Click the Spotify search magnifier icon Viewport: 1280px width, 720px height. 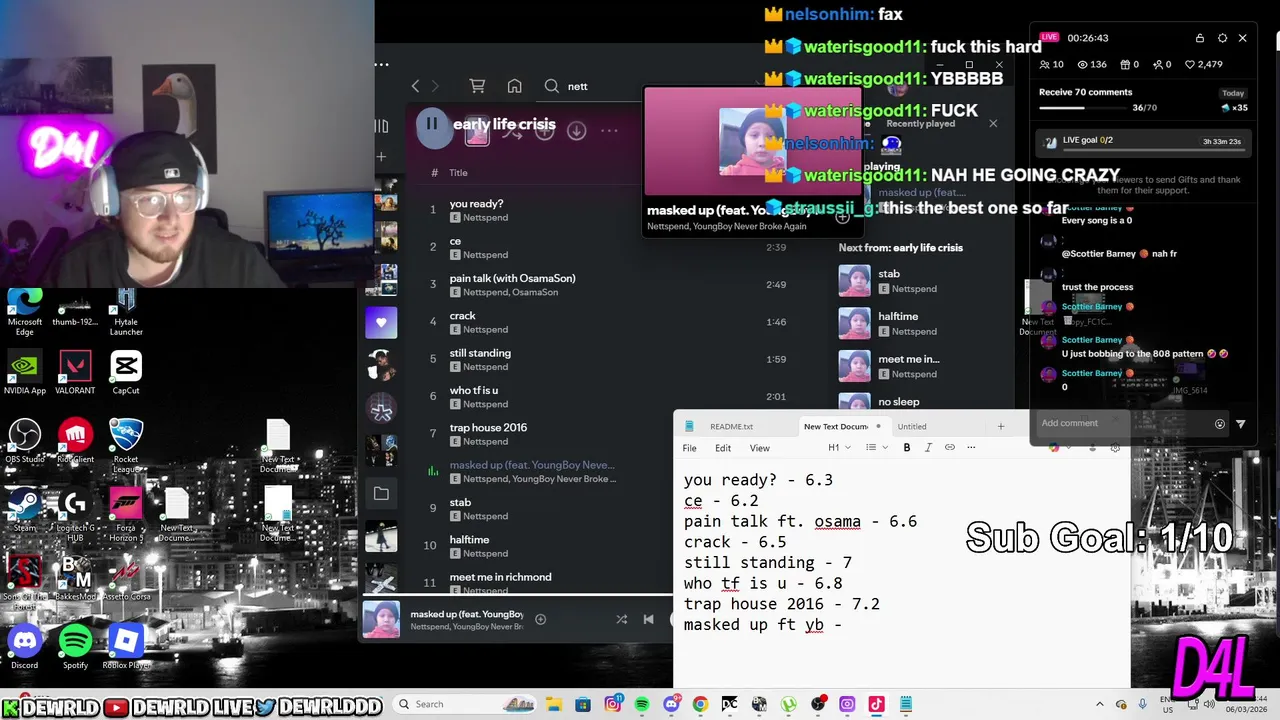(551, 86)
